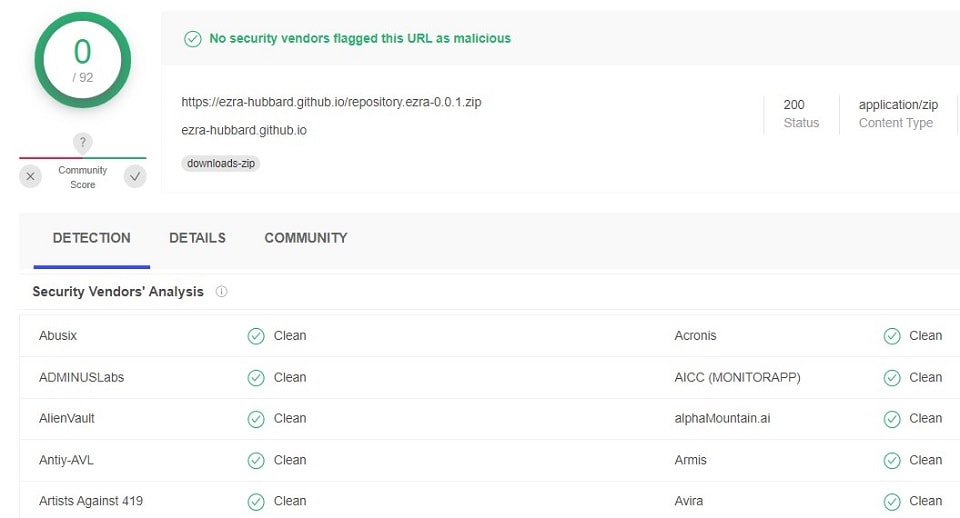
Task: Click the Clean check icon for Acronis
Action: [892, 336]
